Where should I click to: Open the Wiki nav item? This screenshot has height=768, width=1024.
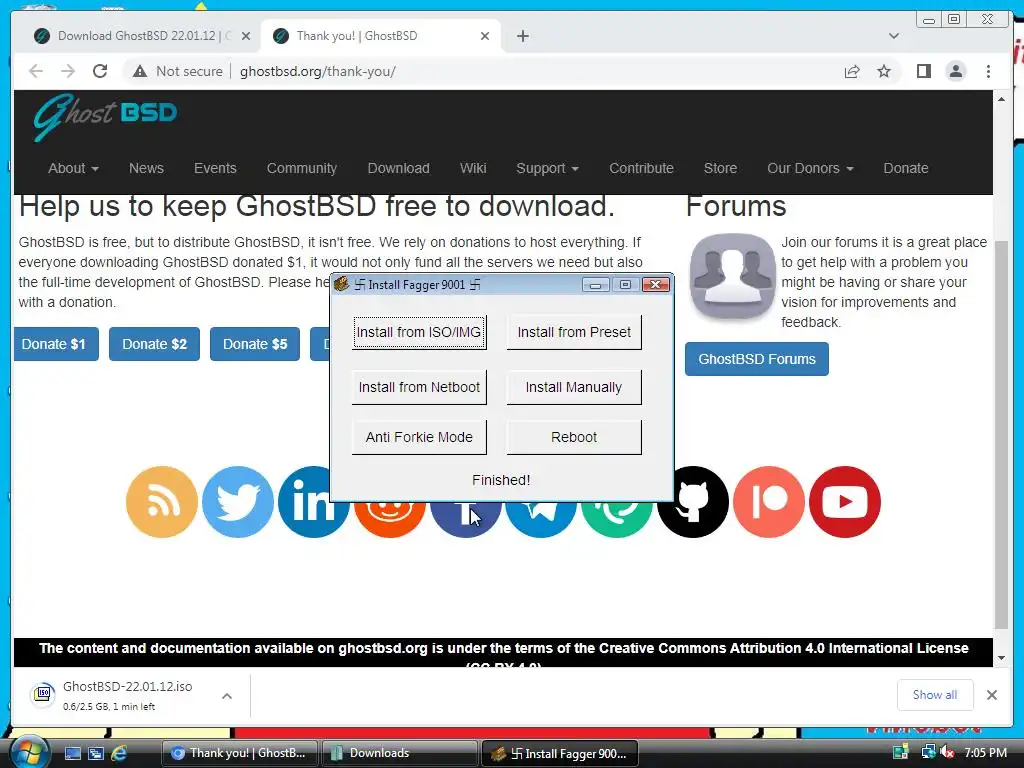coord(473,168)
